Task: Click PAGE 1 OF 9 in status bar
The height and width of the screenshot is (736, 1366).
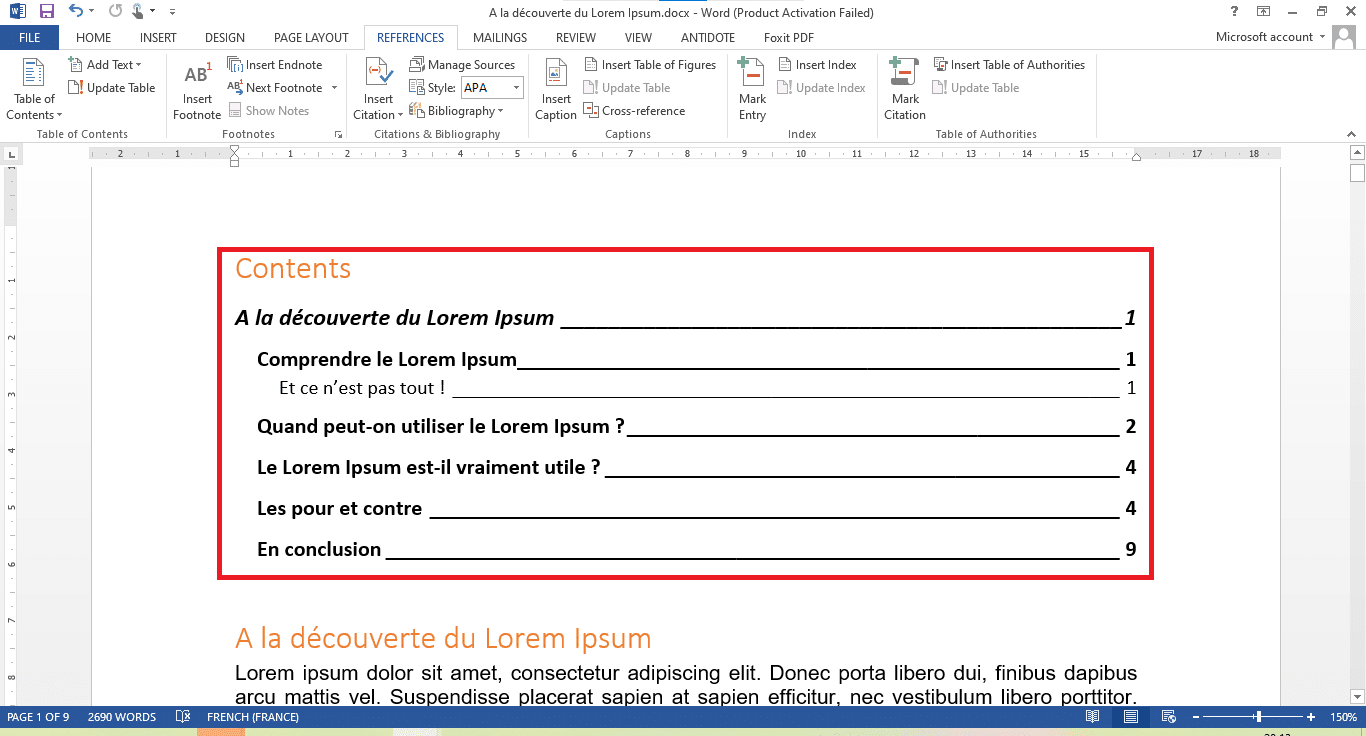Action: (39, 717)
